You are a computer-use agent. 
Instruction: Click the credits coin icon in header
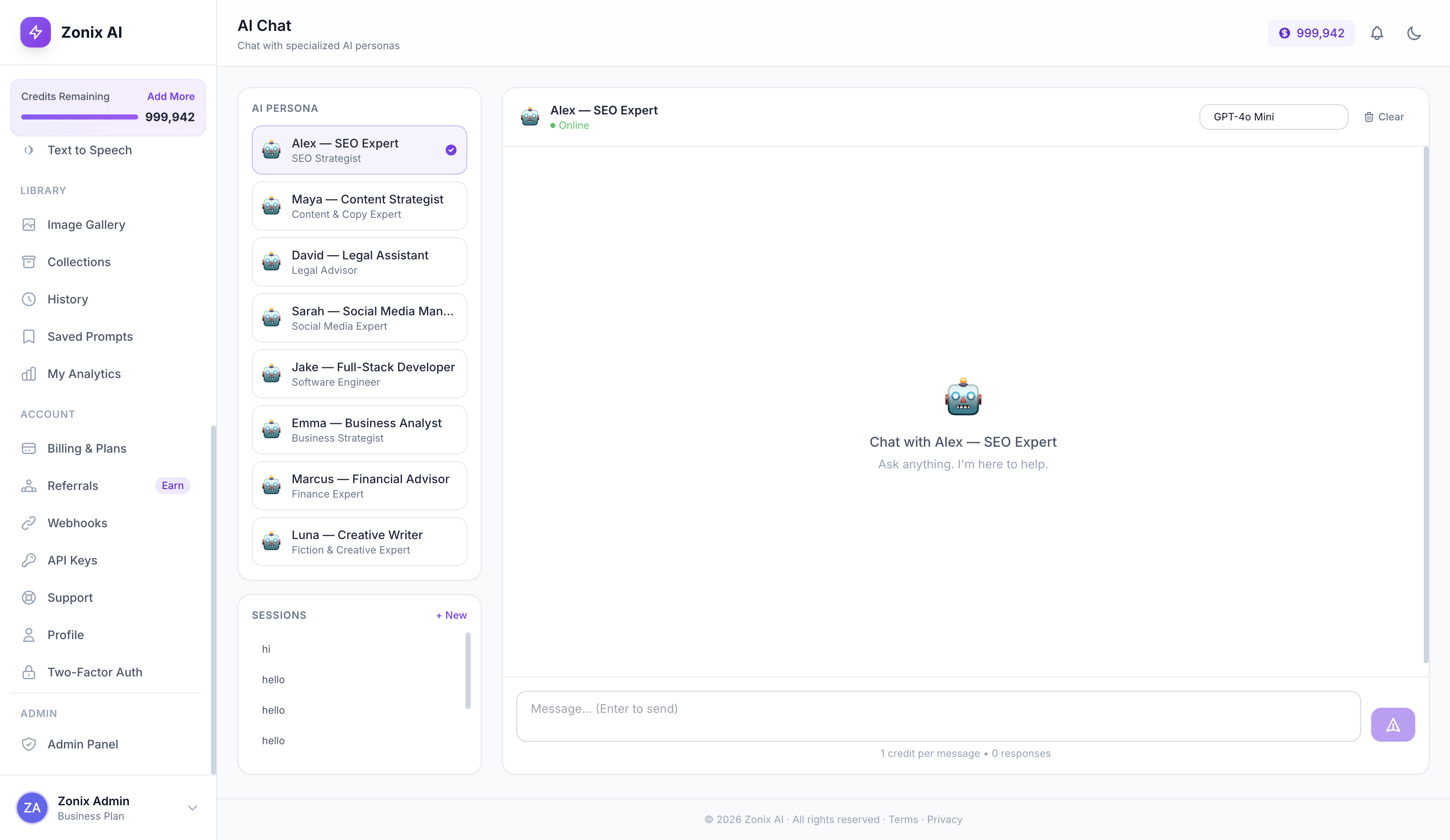(x=1284, y=33)
